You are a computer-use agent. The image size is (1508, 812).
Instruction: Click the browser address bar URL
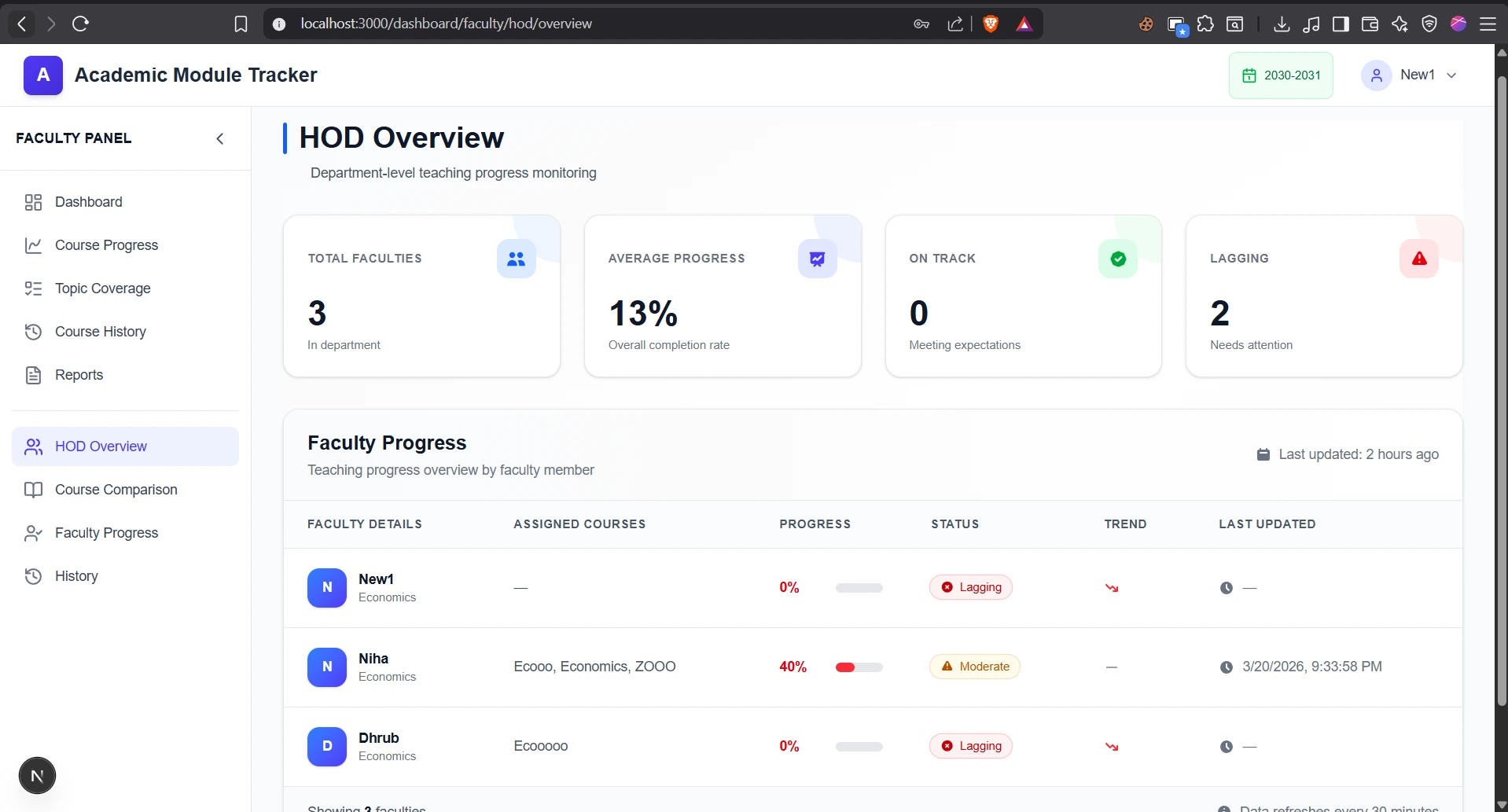tap(446, 24)
